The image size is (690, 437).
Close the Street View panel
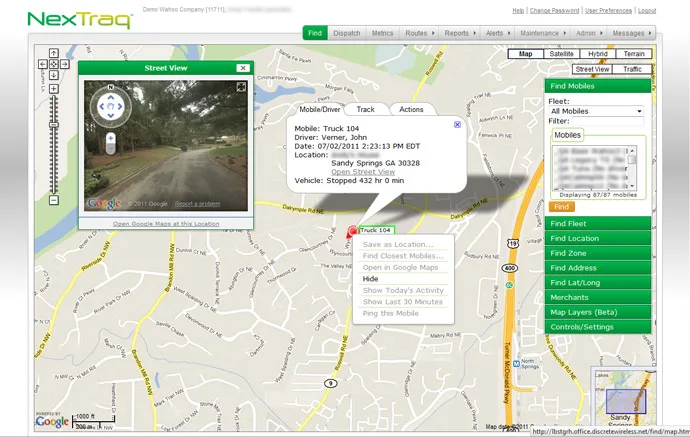coord(243,68)
